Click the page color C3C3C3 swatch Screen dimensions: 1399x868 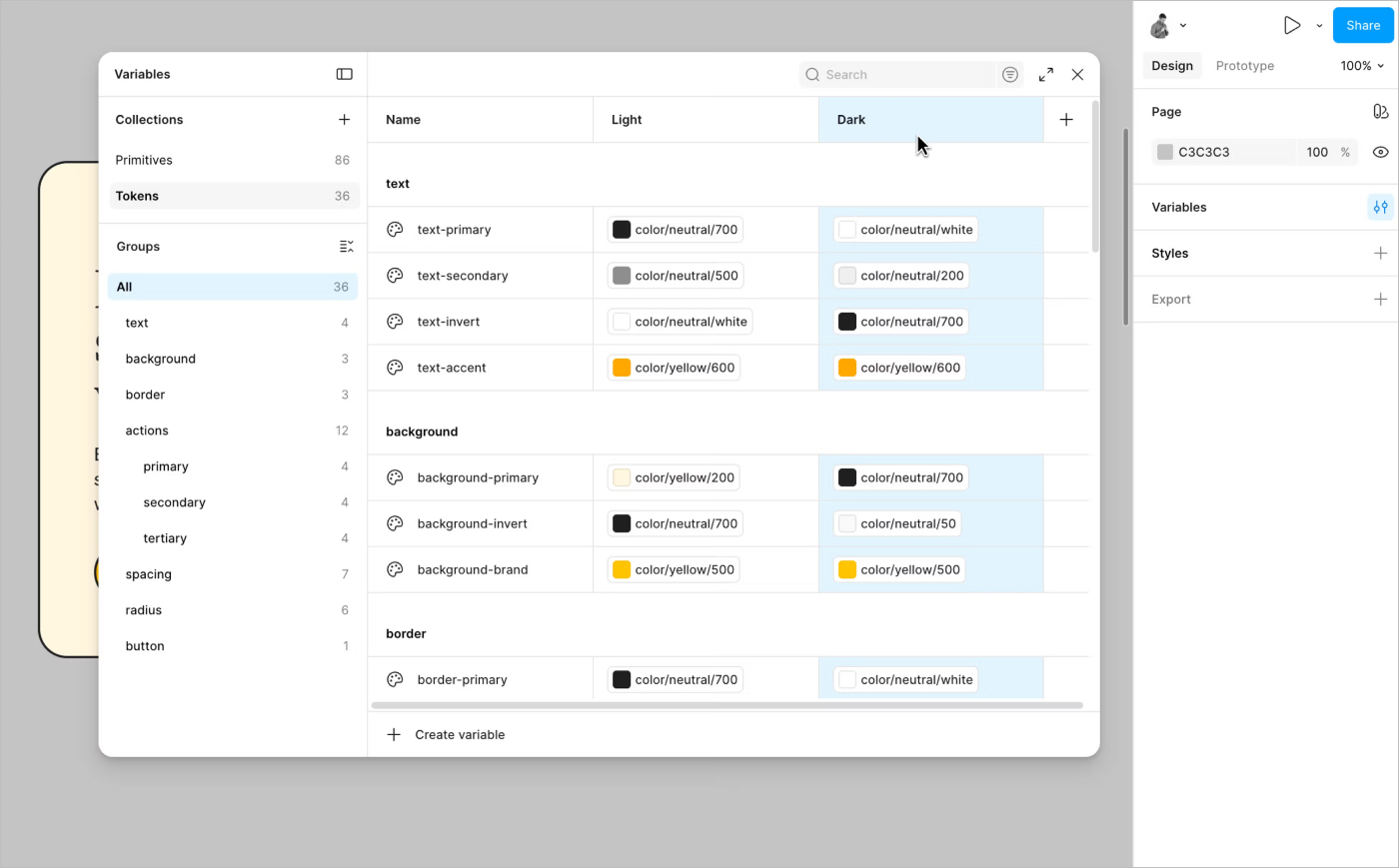(1165, 153)
